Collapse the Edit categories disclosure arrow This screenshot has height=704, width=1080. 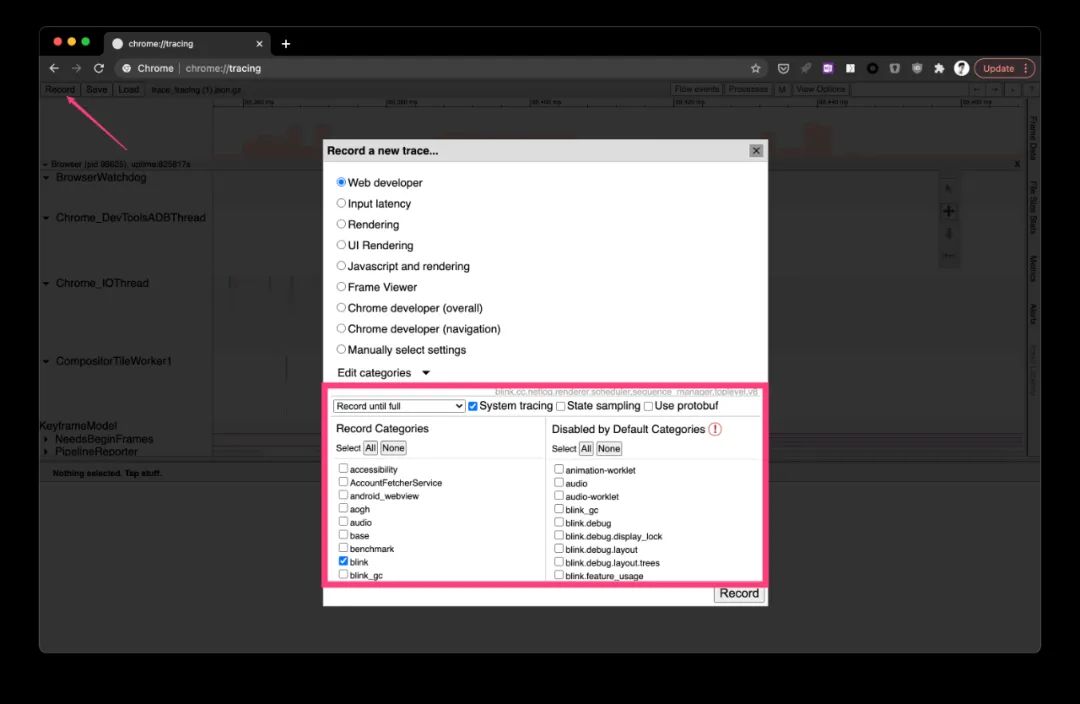426,373
